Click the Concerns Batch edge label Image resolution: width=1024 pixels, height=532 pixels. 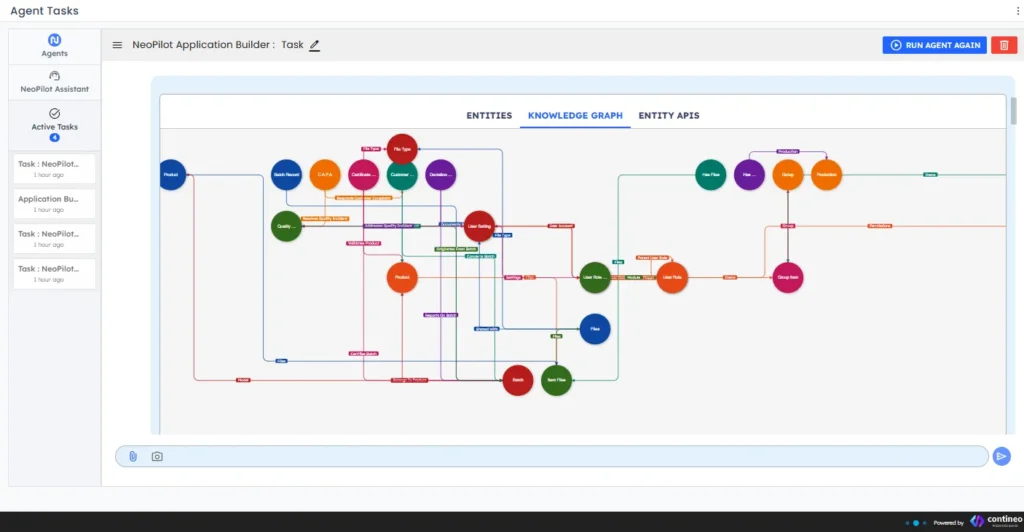(481, 257)
